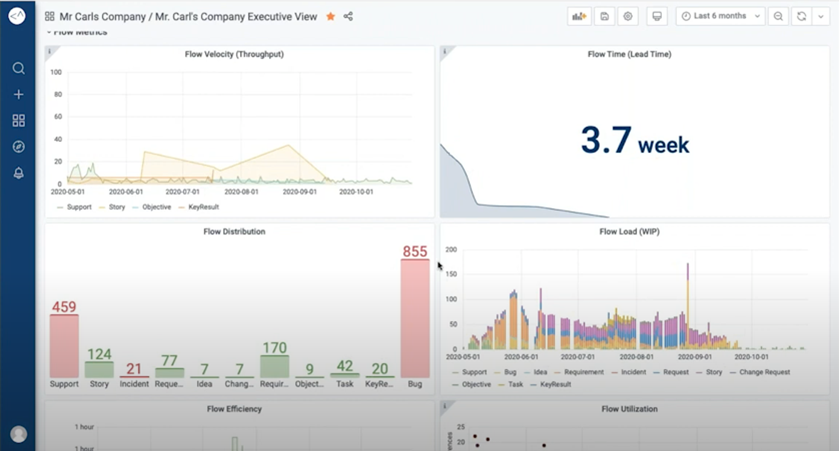Screen dimensions: 839x451
Task: Open Flow Utilization panel title menu
Action: [x=629, y=409]
